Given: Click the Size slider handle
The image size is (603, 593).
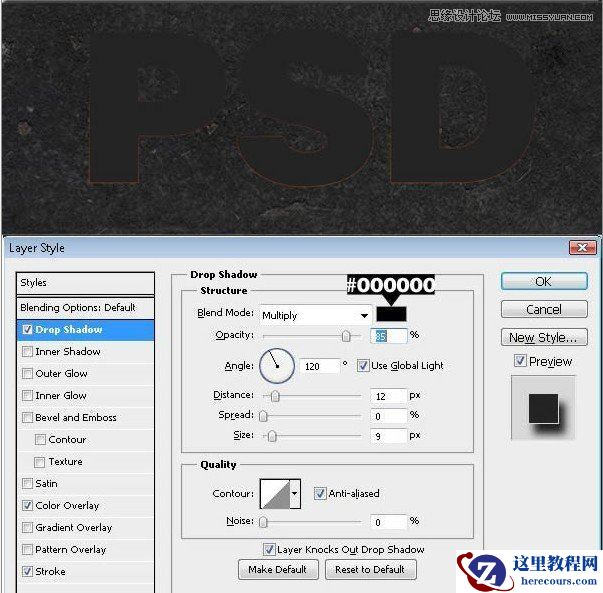Looking at the screenshot, I should coord(272,436).
